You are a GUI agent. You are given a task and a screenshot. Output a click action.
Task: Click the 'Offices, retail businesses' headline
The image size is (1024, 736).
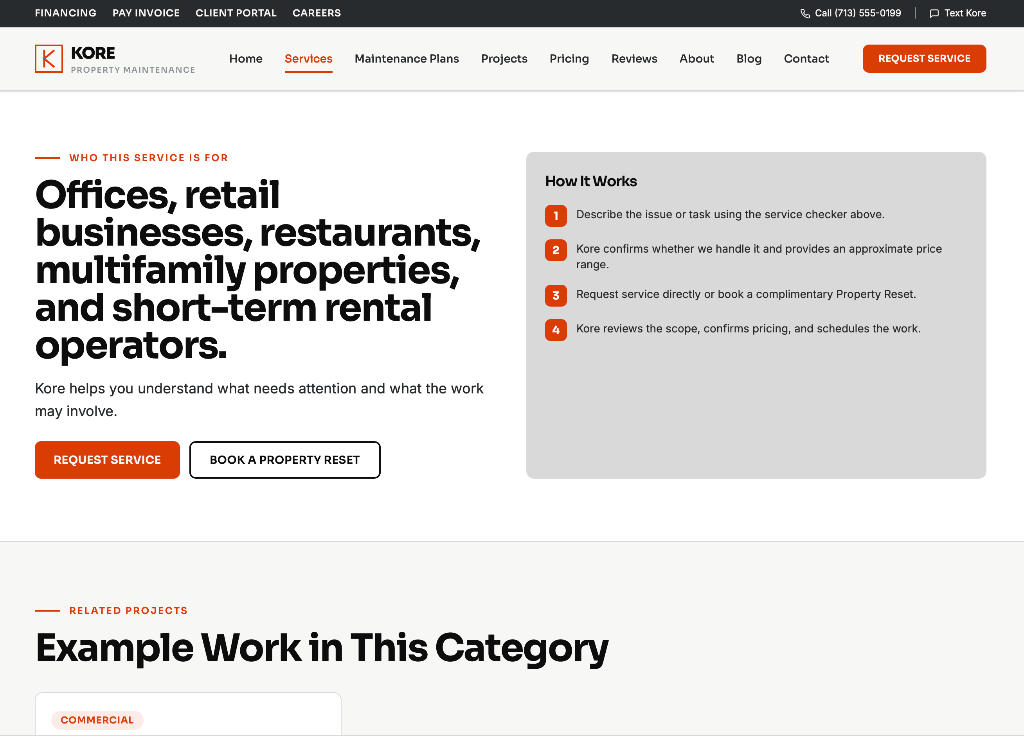tap(258, 270)
